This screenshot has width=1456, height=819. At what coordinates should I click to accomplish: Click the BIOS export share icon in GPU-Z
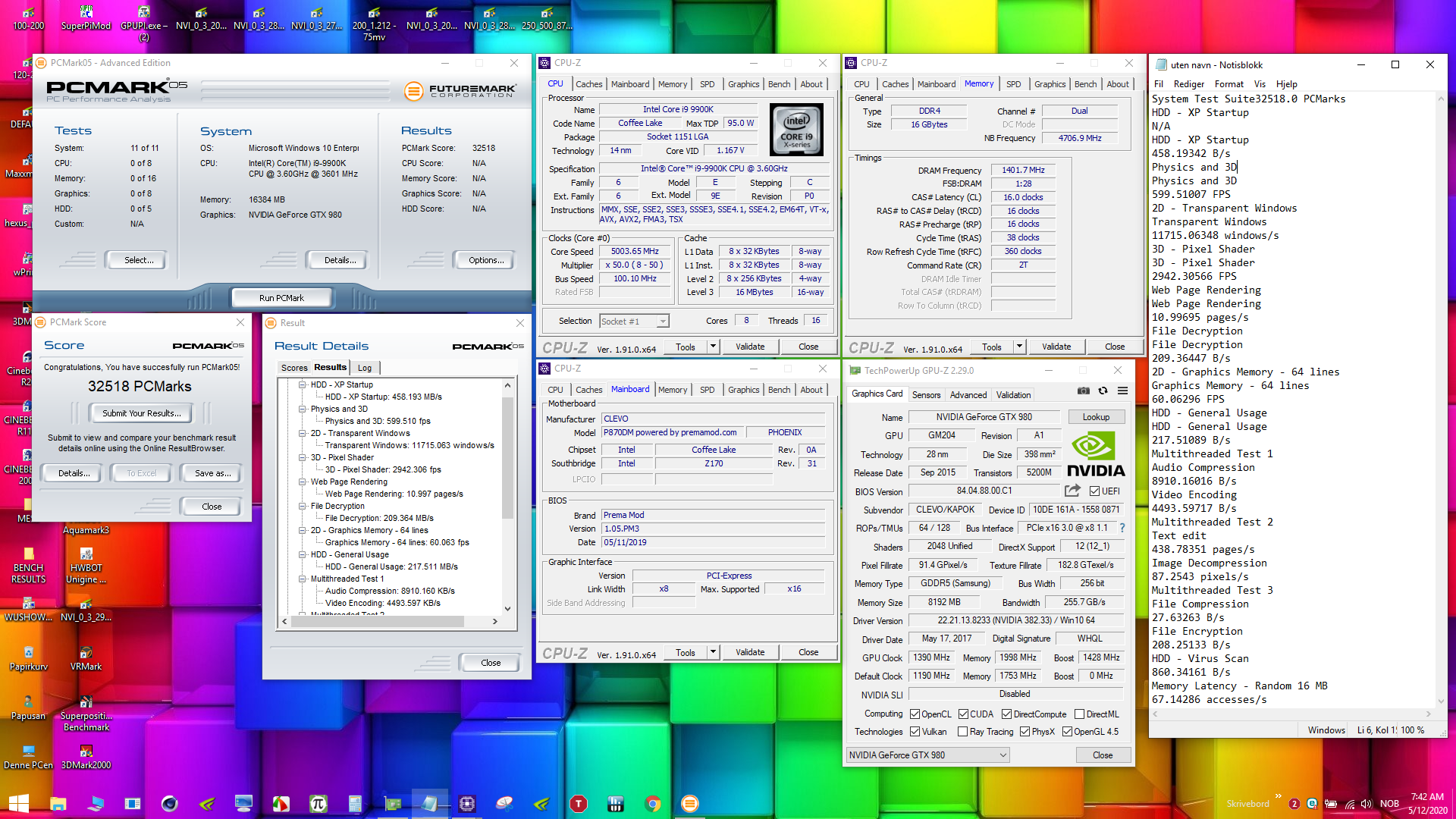click(x=1072, y=491)
